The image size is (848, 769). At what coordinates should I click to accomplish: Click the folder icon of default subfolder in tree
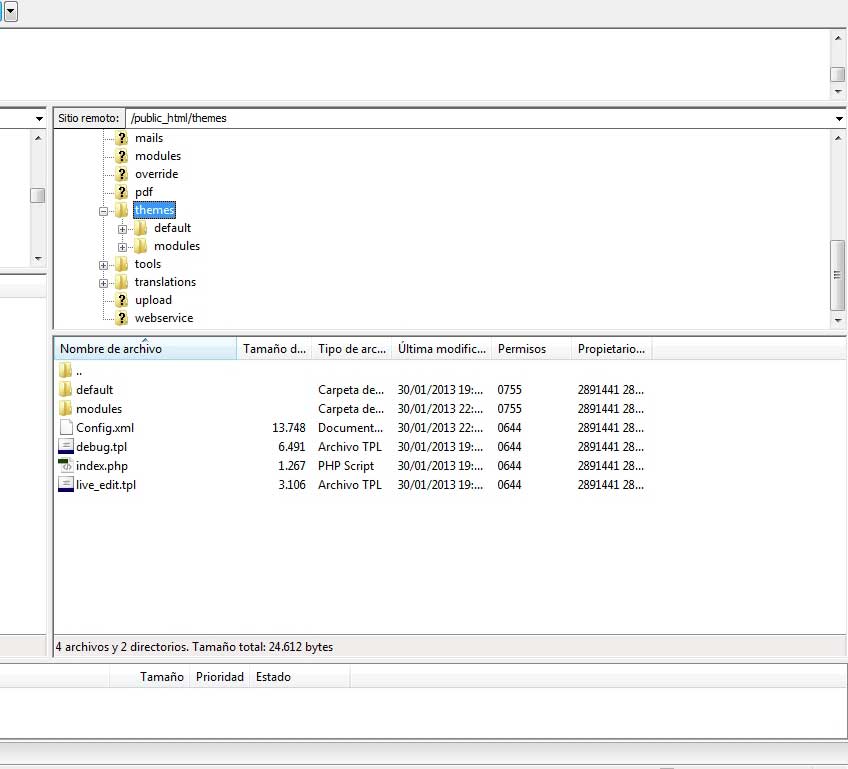(x=141, y=228)
